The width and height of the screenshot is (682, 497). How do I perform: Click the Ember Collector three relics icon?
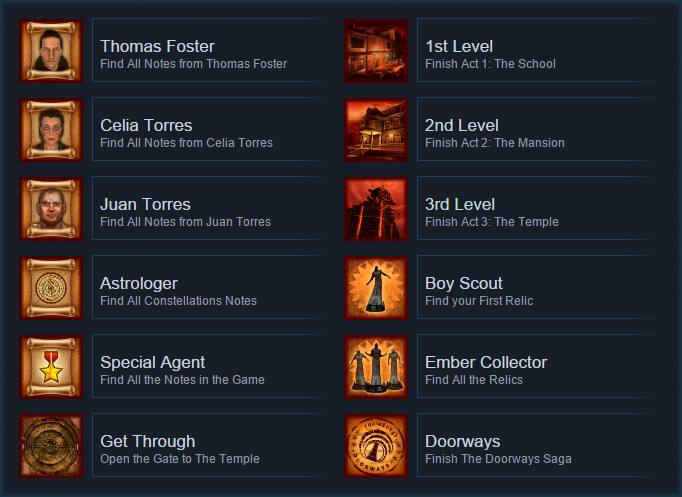point(376,367)
